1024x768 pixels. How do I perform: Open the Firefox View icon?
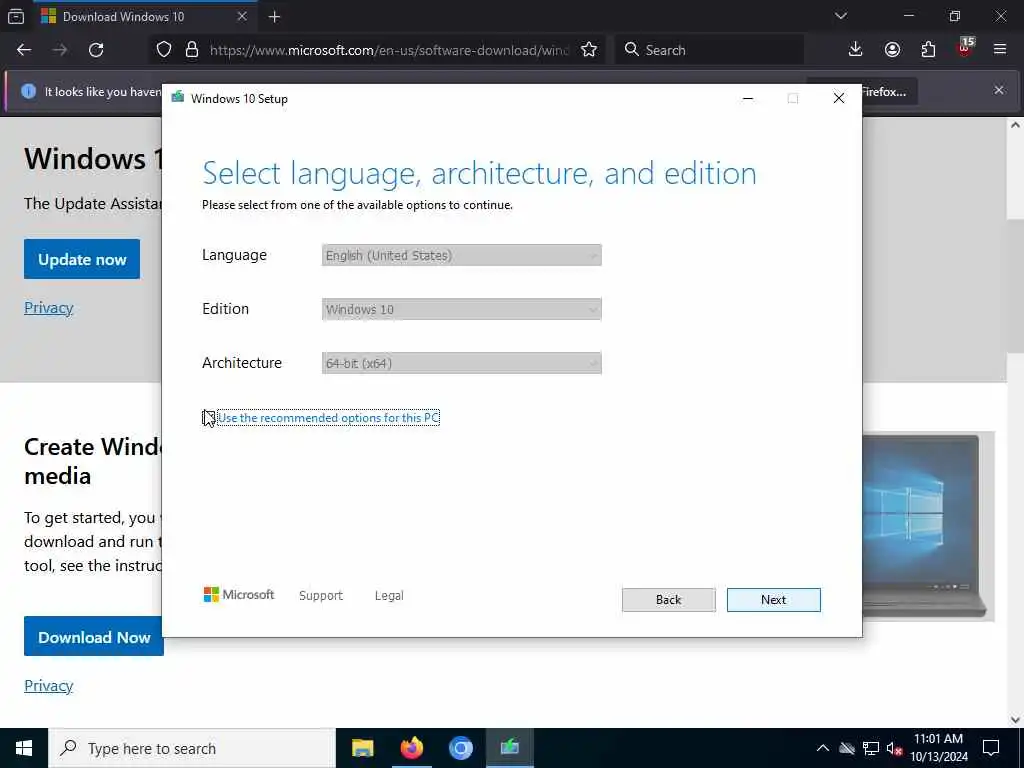(x=16, y=17)
